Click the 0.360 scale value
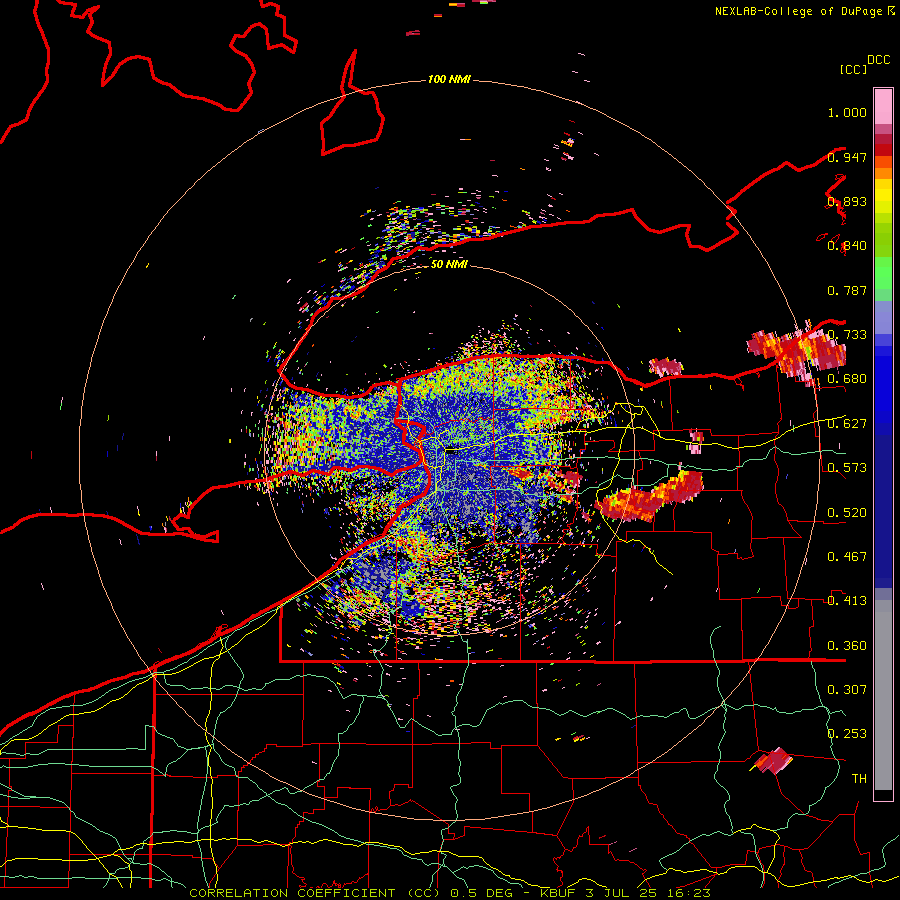This screenshot has height=900, width=900. click(847, 646)
